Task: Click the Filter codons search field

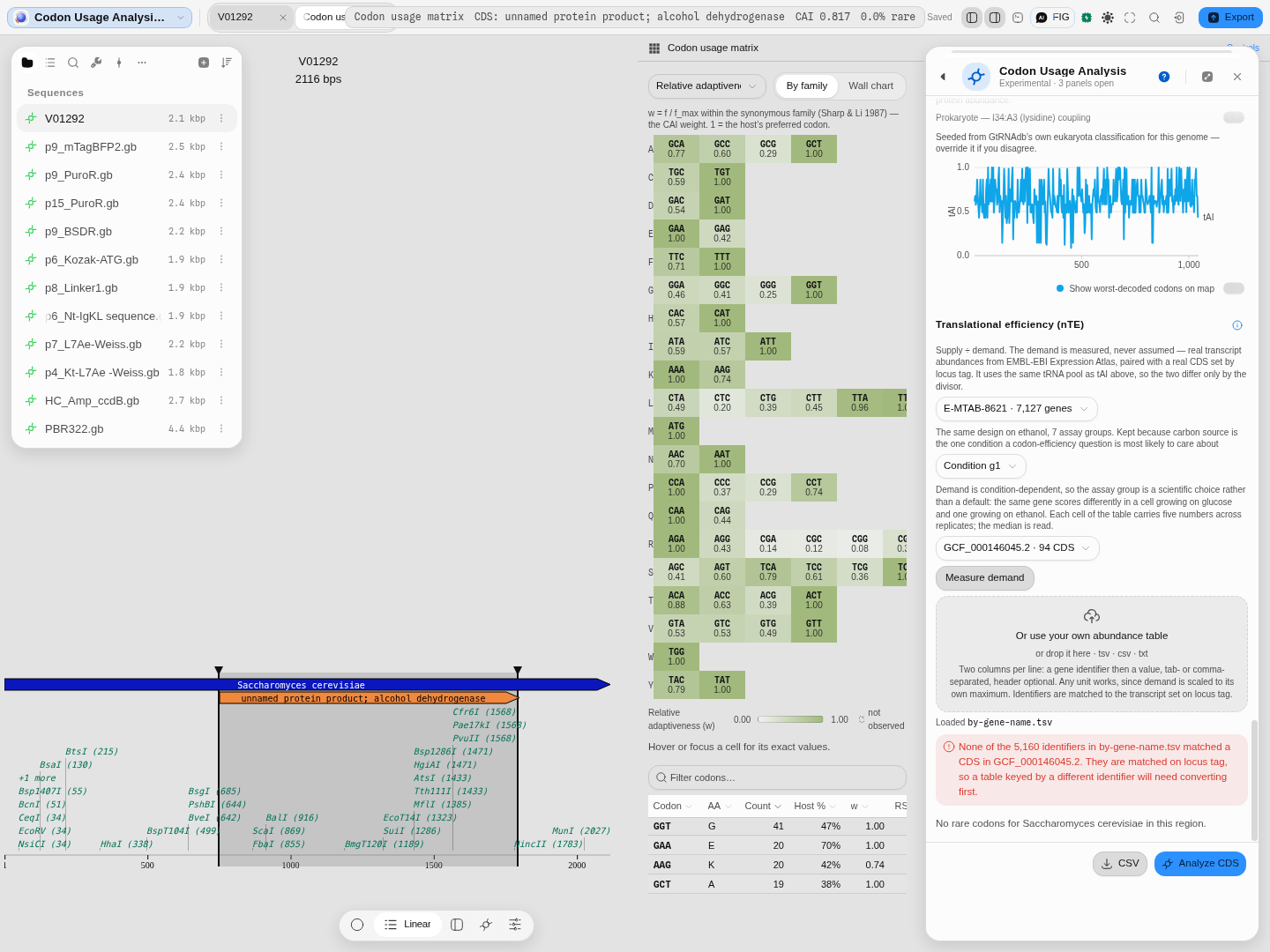Action: [777, 777]
